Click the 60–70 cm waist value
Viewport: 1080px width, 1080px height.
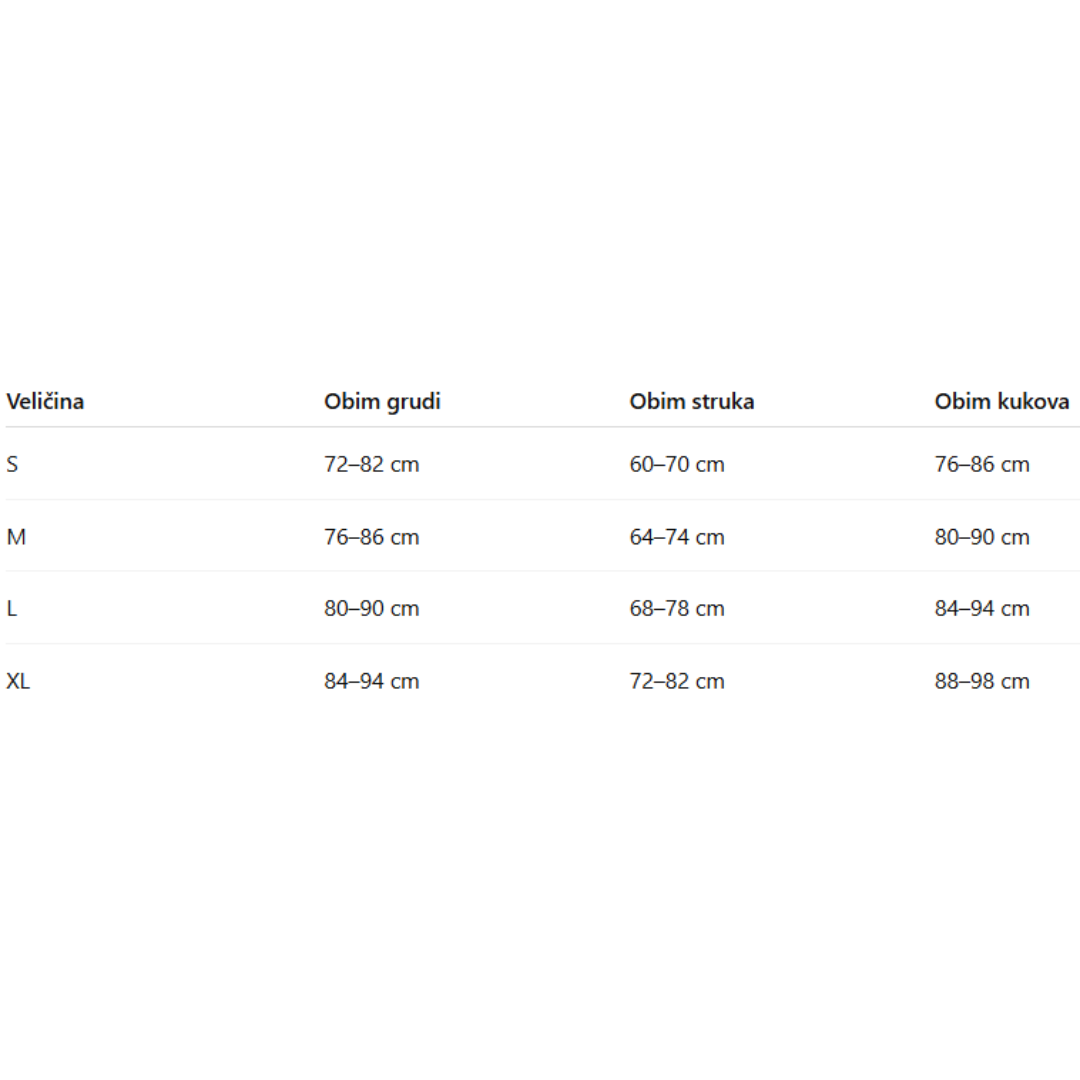click(x=677, y=464)
